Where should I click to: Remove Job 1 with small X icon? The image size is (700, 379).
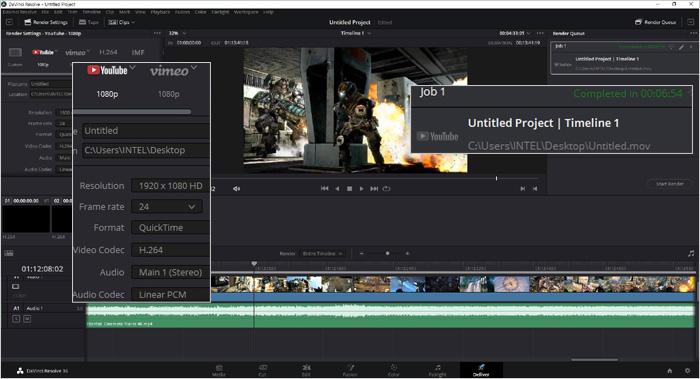pos(692,46)
